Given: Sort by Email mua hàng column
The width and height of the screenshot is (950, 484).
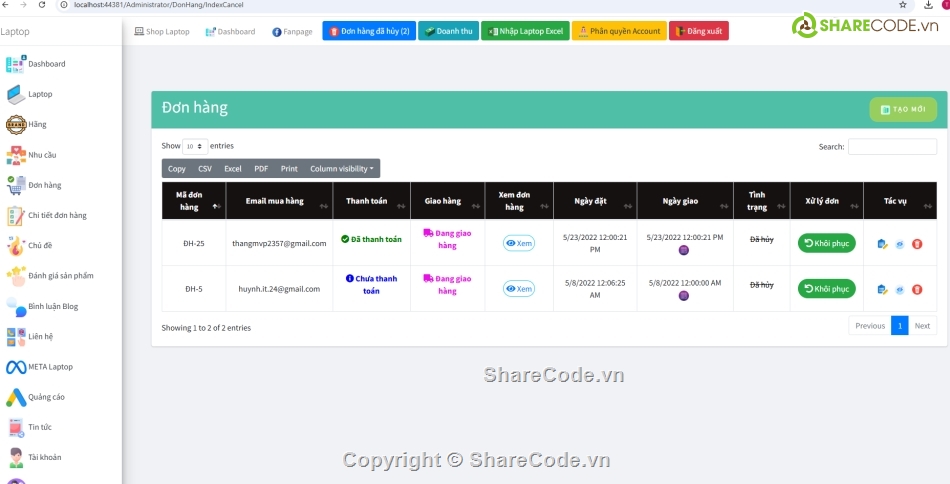Looking at the screenshot, I should [279, 201].
